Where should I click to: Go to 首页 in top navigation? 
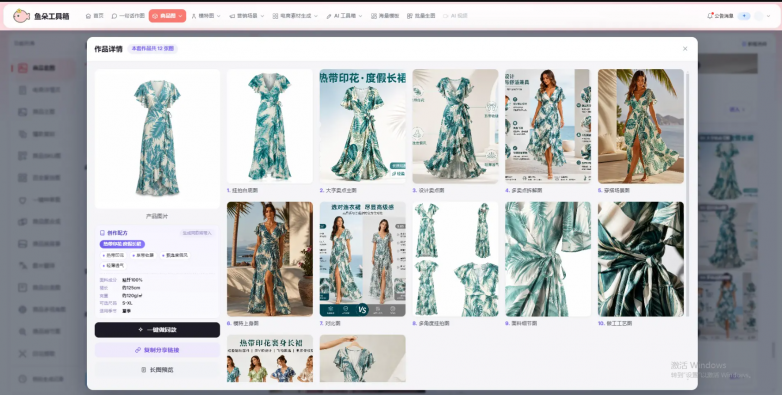[x=95, y=16]
